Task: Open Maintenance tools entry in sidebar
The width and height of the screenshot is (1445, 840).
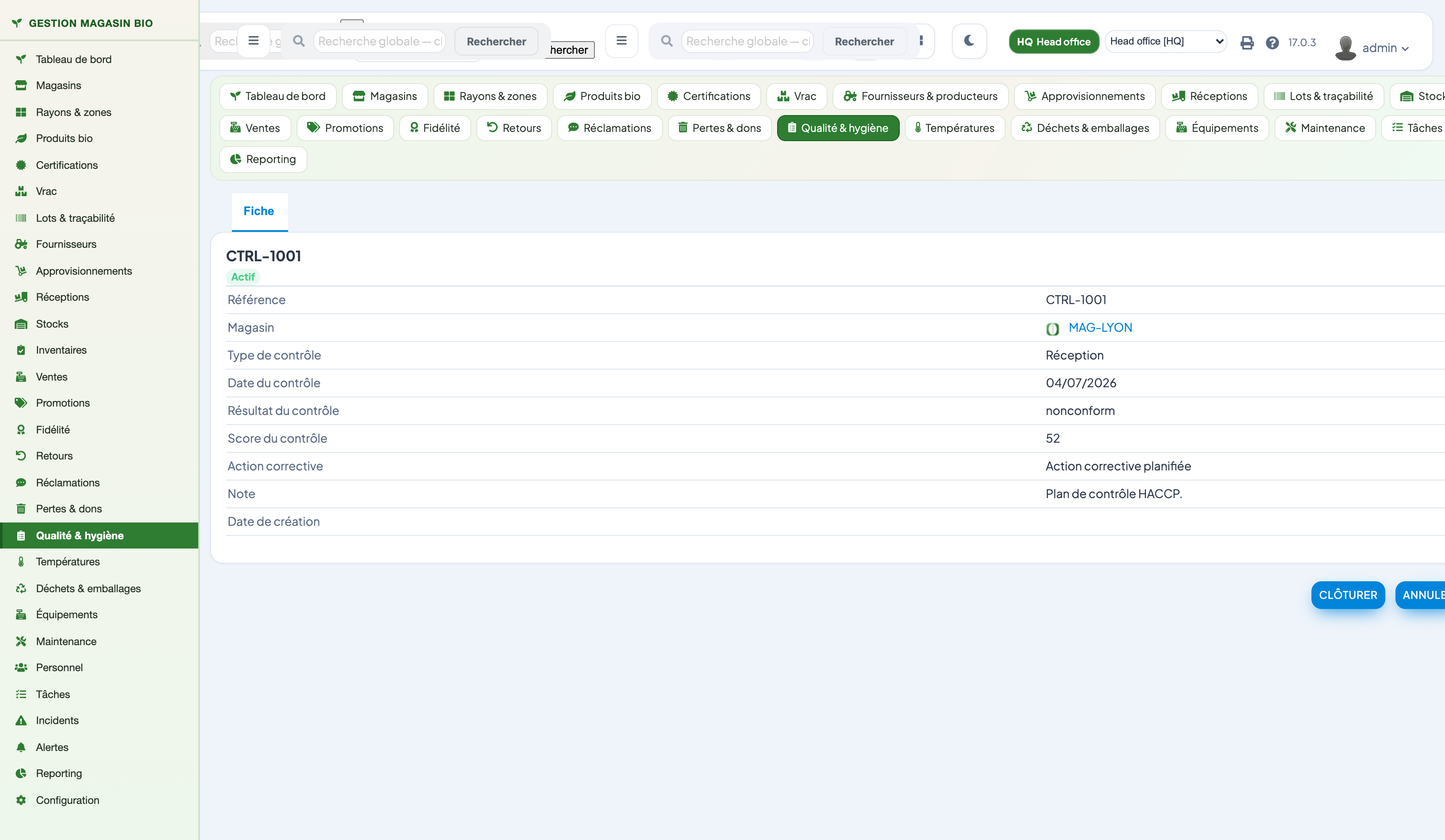Action: coord(99,641)
